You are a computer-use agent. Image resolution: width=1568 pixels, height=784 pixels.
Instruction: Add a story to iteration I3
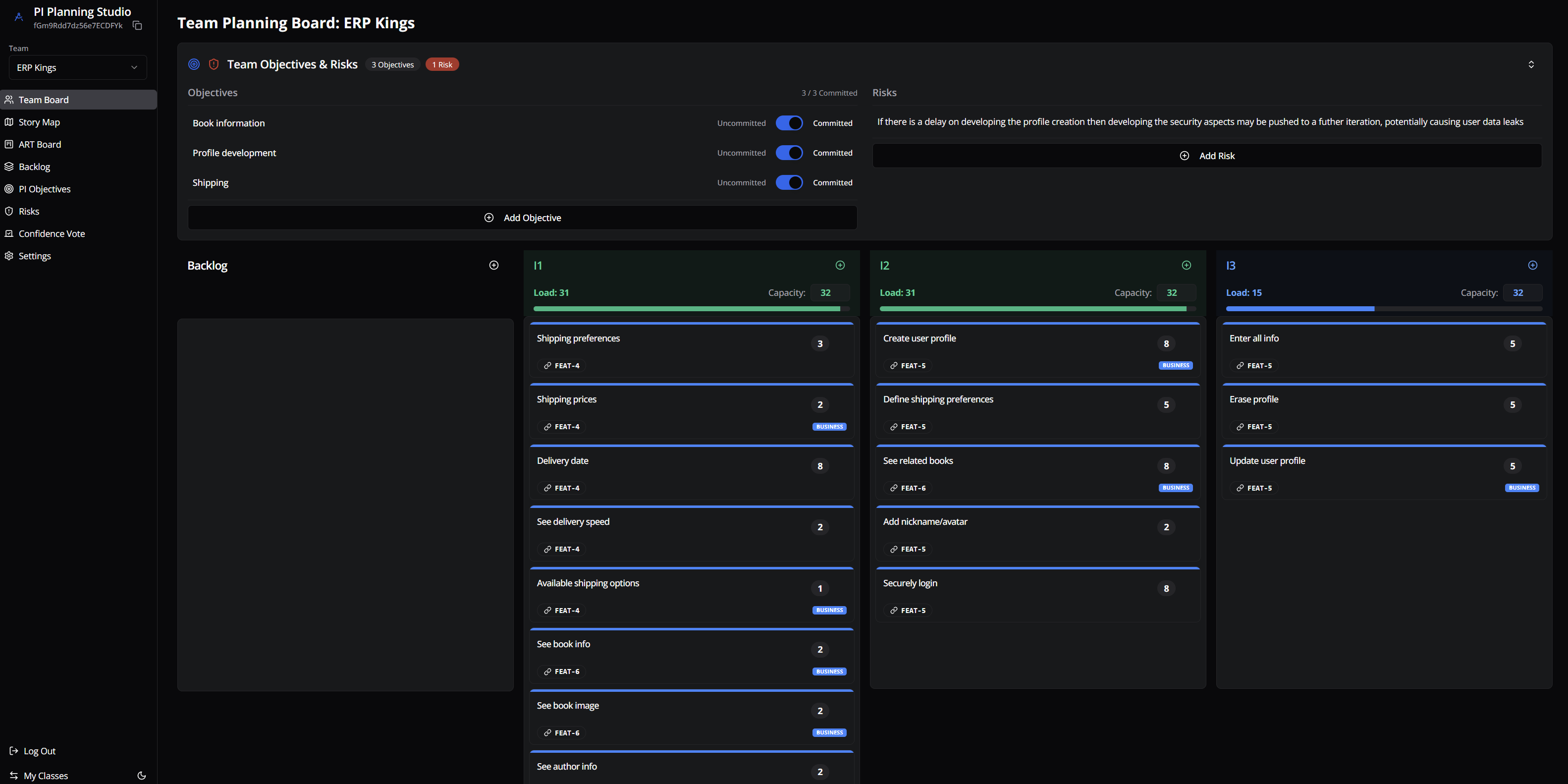1533,266
